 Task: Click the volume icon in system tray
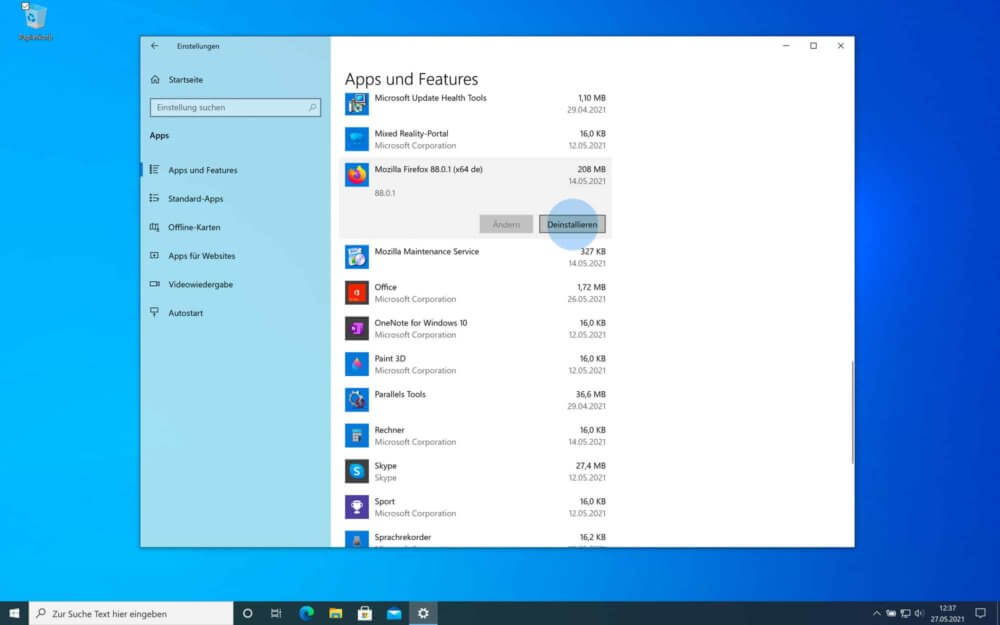pyautogui.click(x=919, y=614)
